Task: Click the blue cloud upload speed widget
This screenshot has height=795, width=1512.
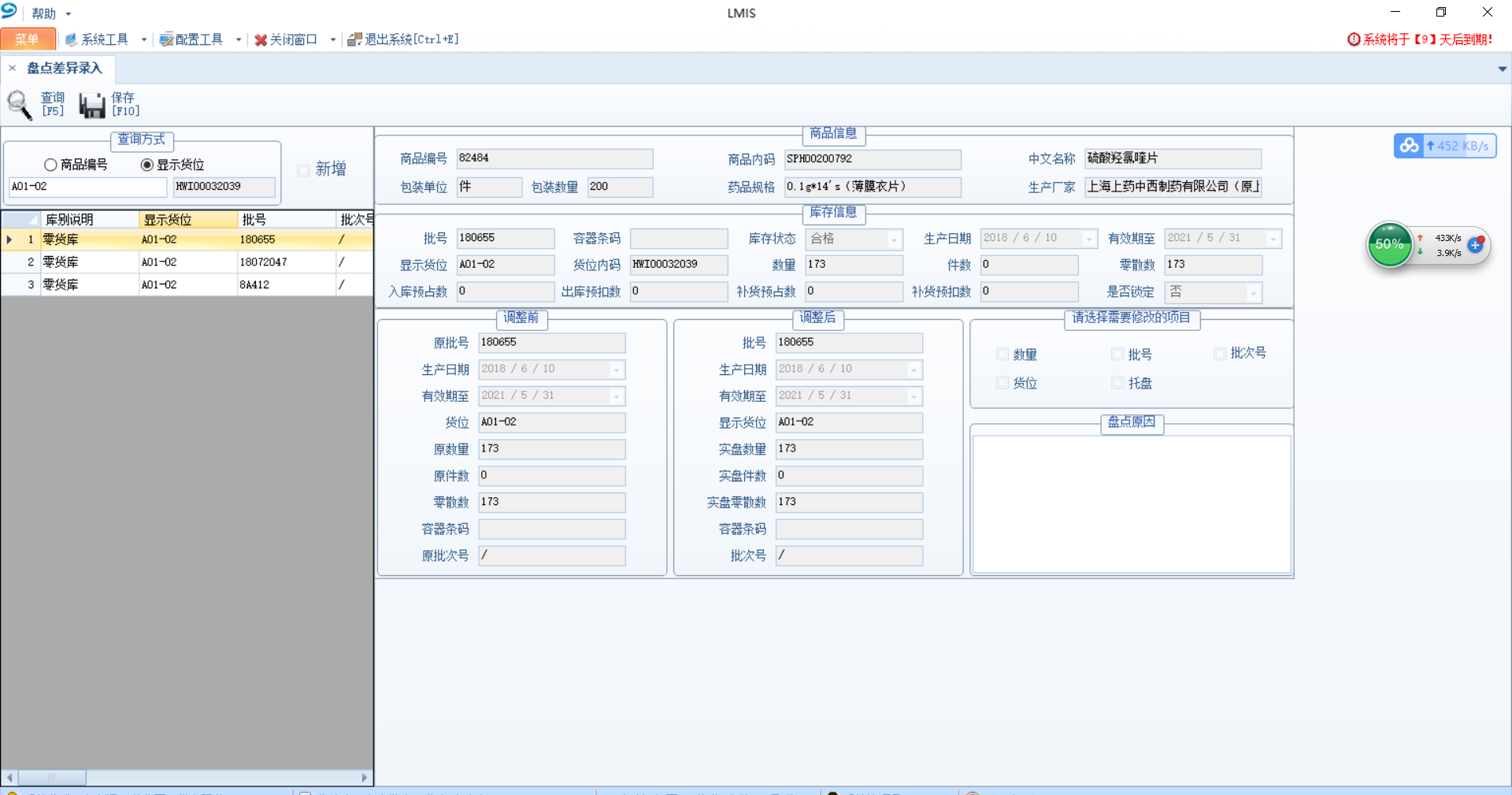Action: click(x=1444, y=146)
